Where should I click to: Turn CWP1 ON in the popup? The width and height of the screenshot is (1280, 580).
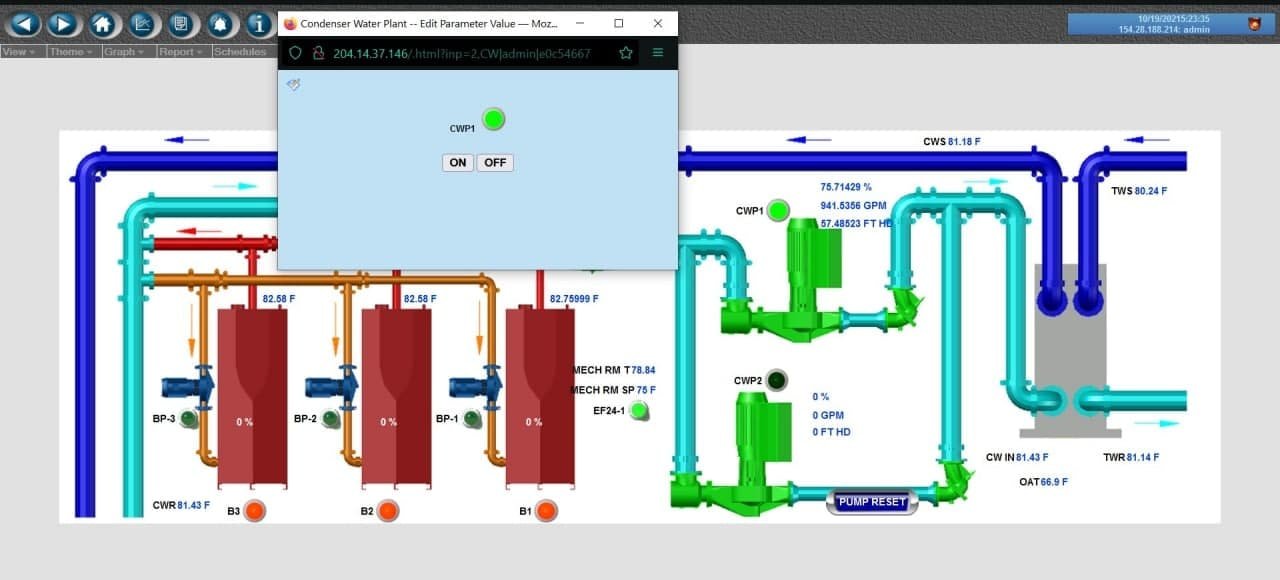(x=457, y=163)
